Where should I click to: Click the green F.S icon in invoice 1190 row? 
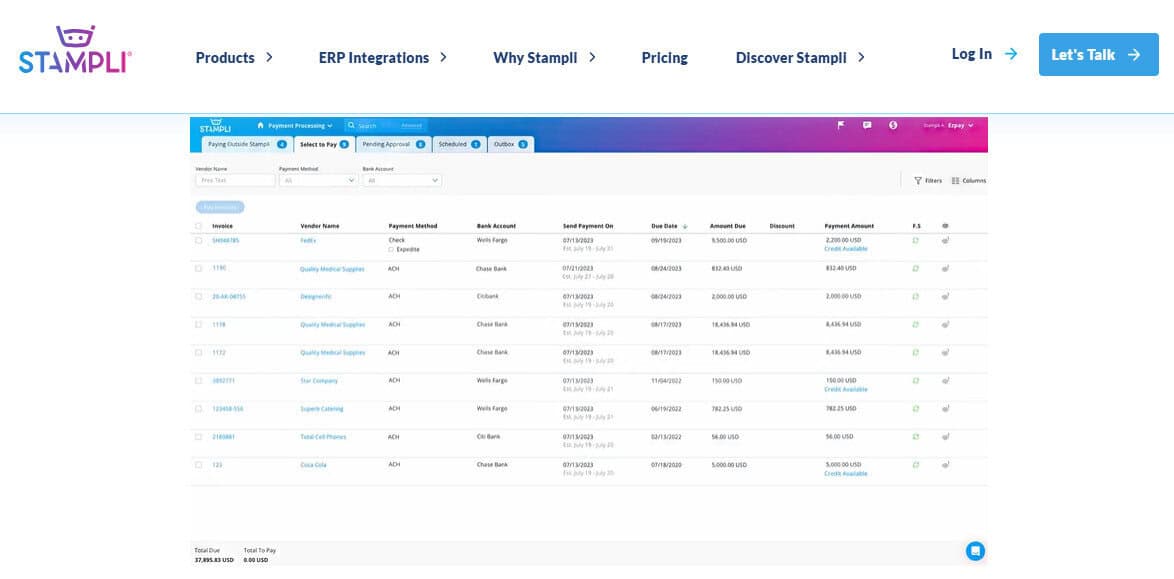(916, 268)
